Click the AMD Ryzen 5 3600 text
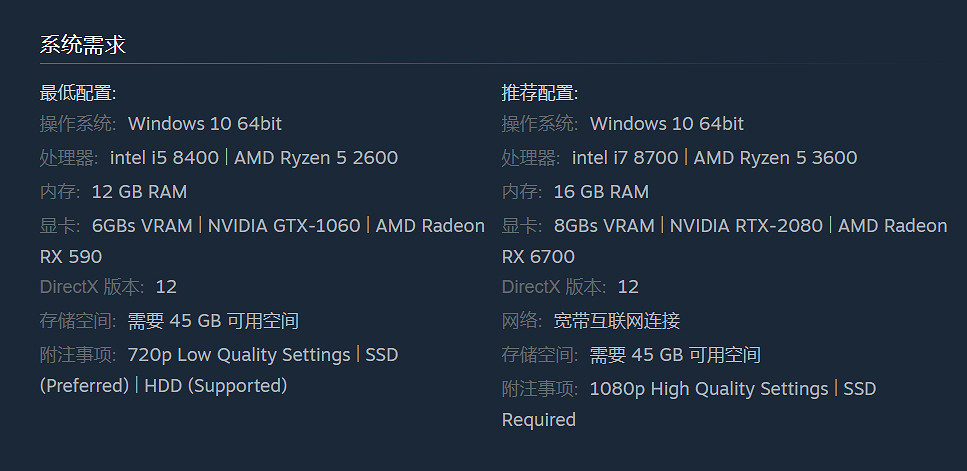This screenshot has width=967, height=471. 775,158
